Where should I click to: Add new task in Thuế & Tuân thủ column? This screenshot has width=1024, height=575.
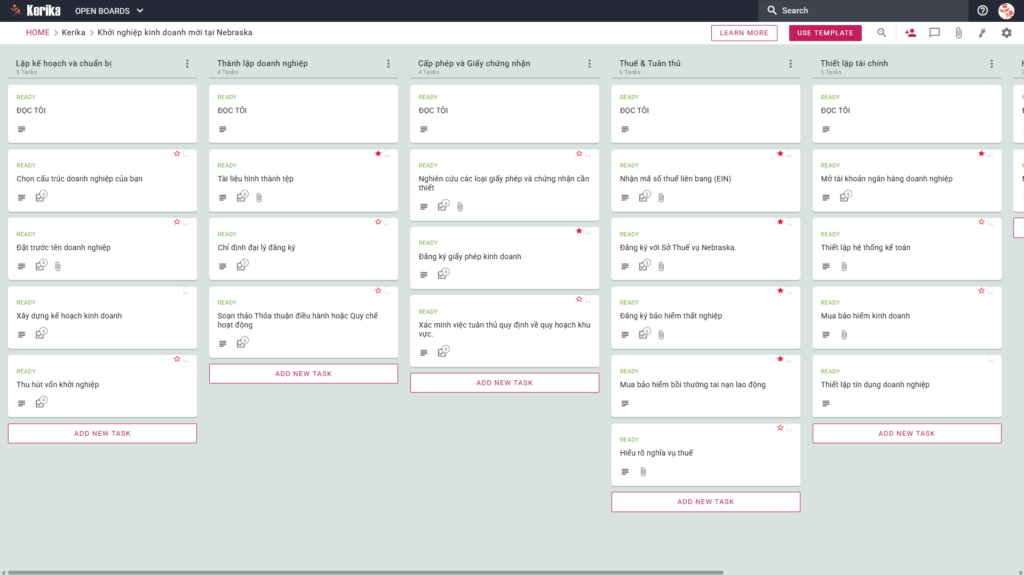705,502
